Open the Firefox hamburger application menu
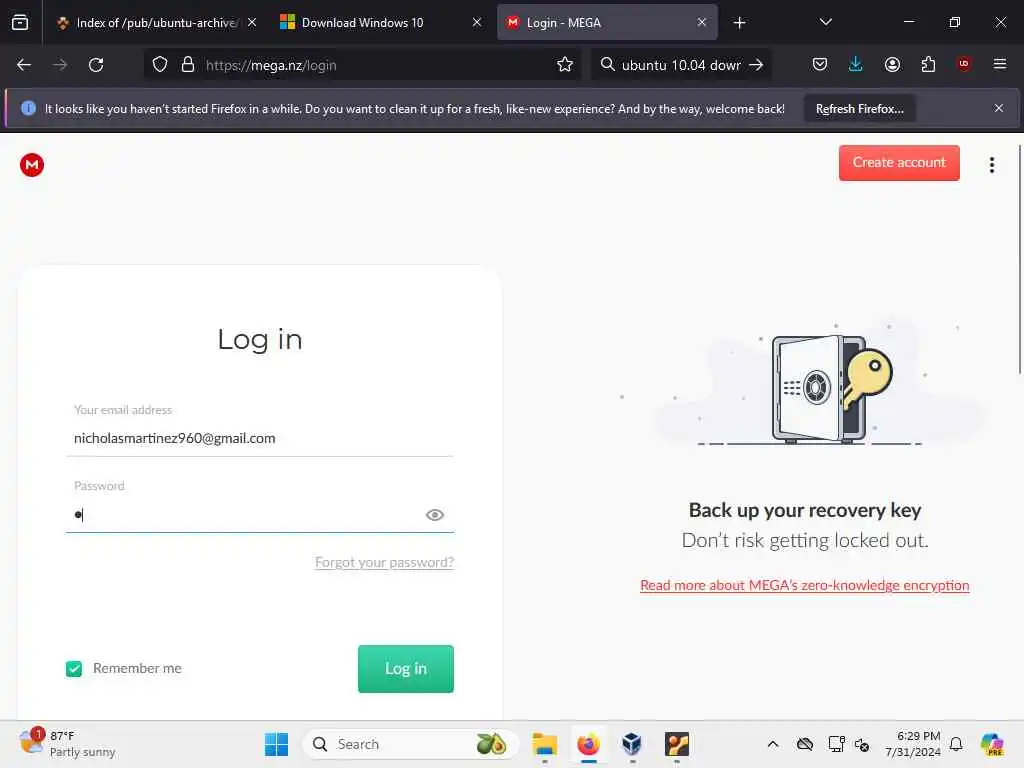This screenshot has height=768, width=1024. pos(1000,64)
